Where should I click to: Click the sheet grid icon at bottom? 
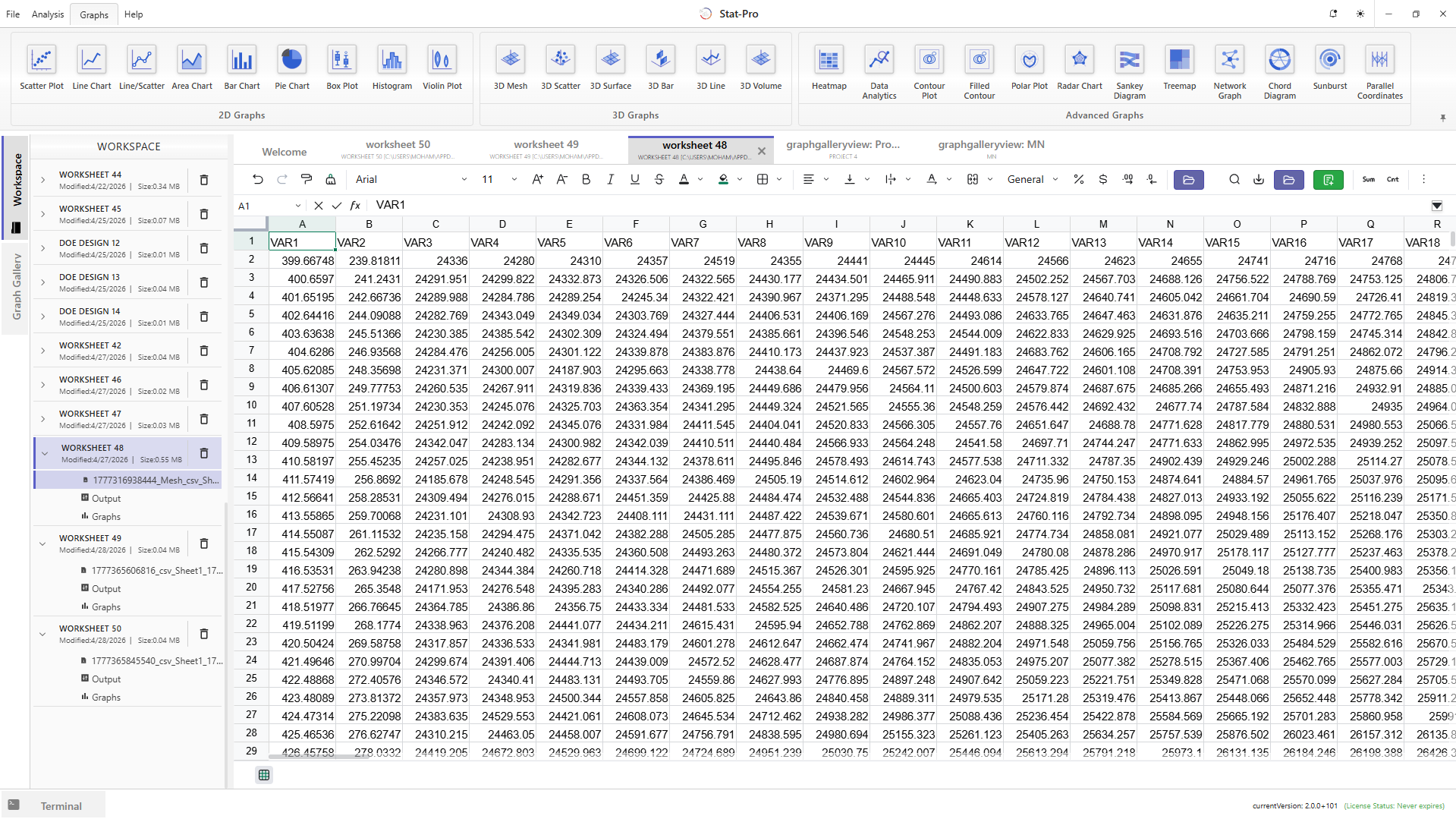[x=263, y=775]
